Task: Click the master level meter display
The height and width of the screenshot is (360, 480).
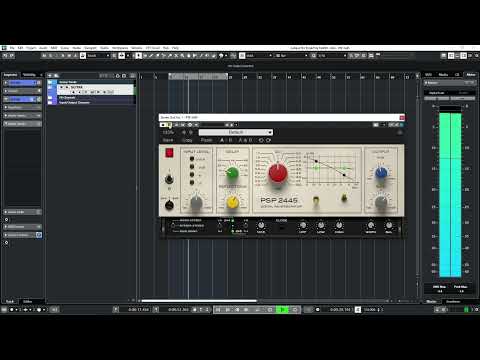Action: tap(450, 192)
